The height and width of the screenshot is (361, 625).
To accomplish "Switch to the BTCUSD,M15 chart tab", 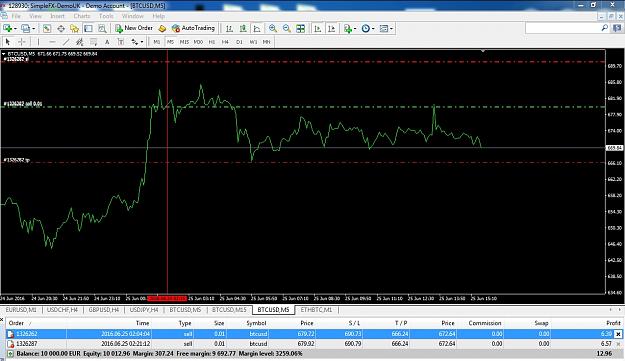I will click(229, 310).
